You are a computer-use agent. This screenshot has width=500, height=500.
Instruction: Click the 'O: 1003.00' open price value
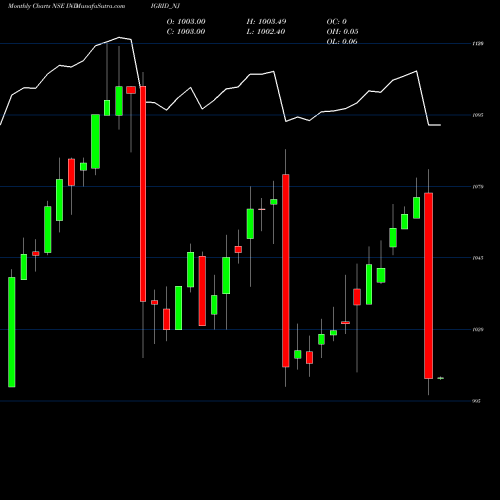click(x=186, y=22)
